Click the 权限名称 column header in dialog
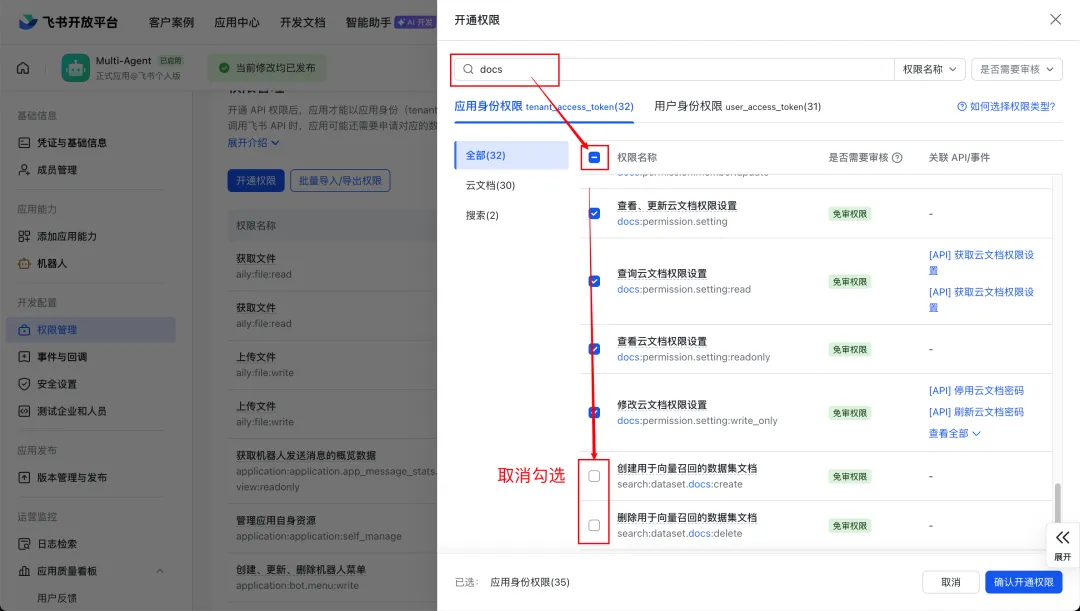Viewport: 1080px width, 611px height. pos(637,158)
